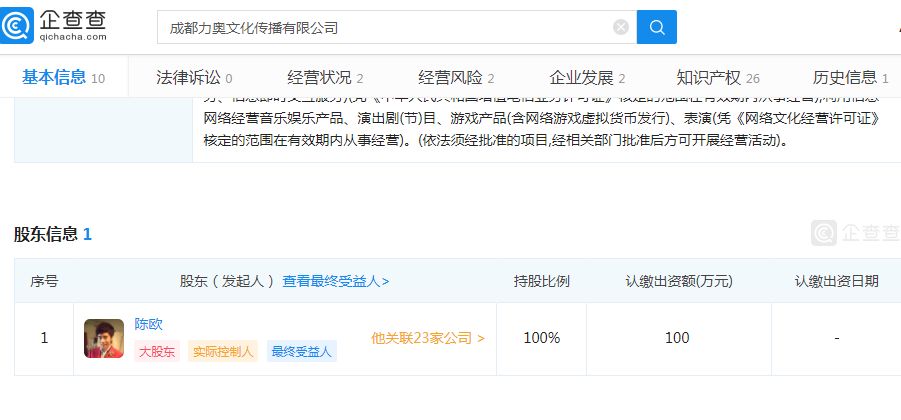Click the 实际控制人 tag
The image size is (901, 420).
tap(223, 352)
